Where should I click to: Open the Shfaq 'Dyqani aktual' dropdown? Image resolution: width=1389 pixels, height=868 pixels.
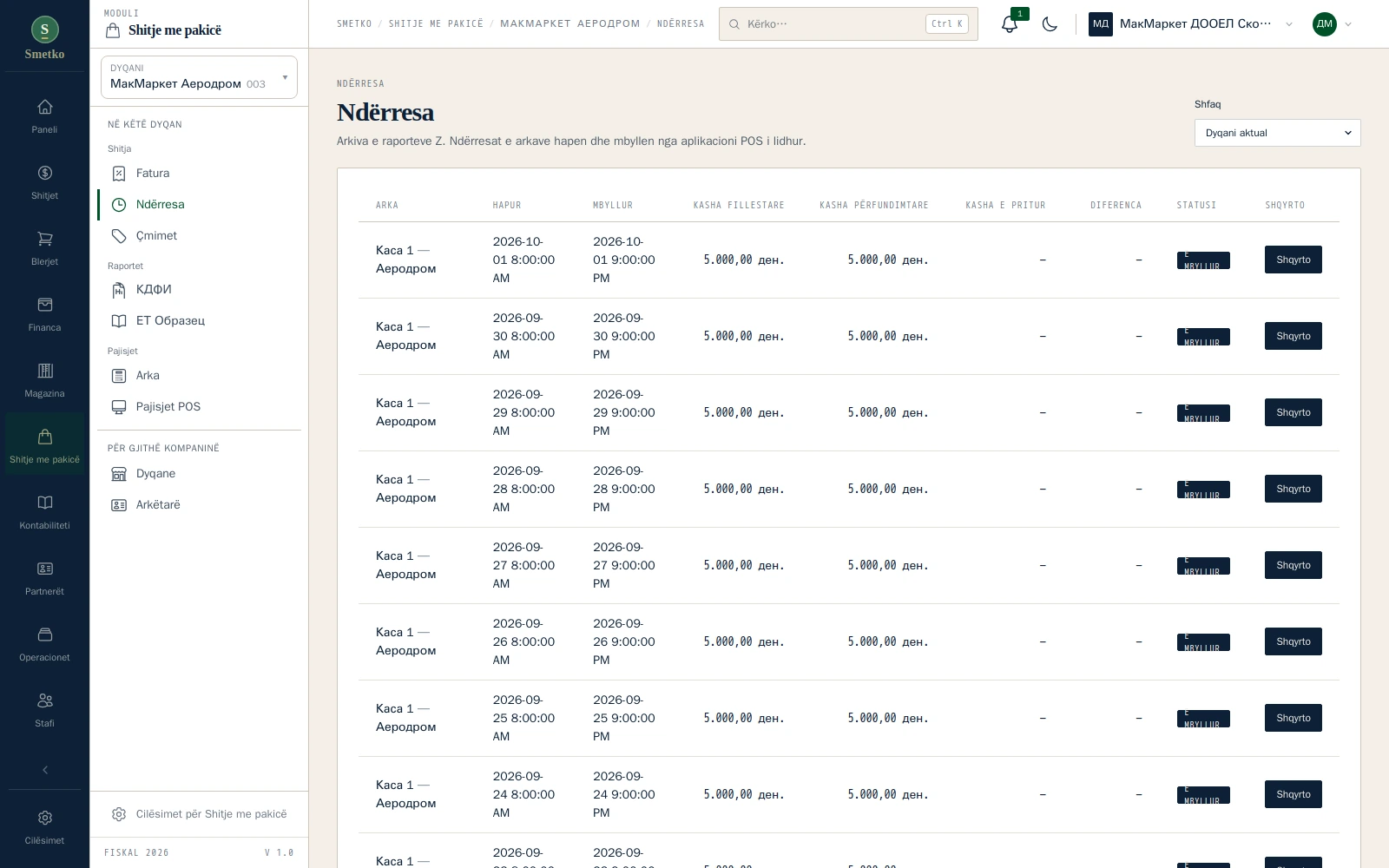[1277, 133]
